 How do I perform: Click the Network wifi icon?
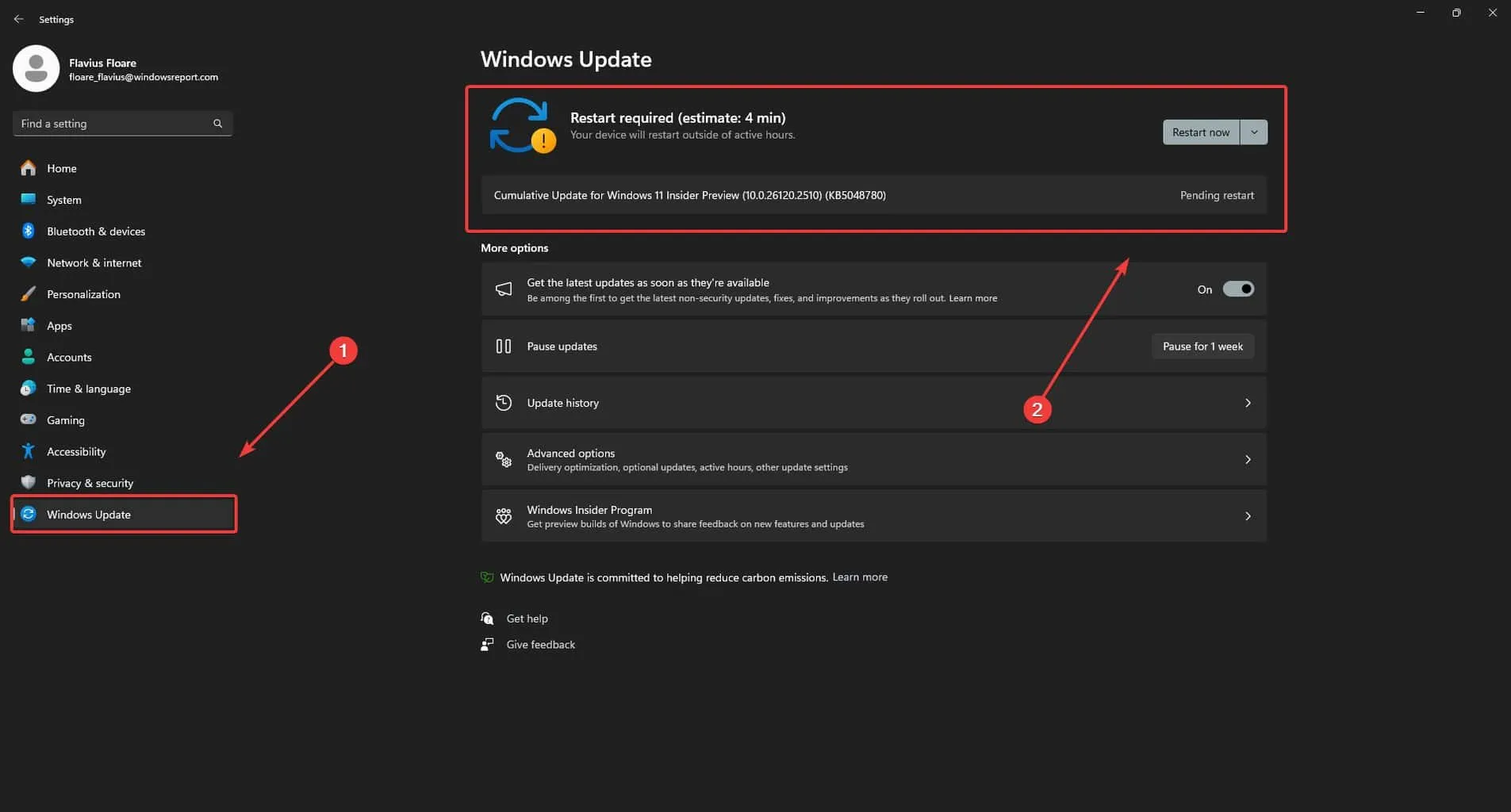pos(29,262)
